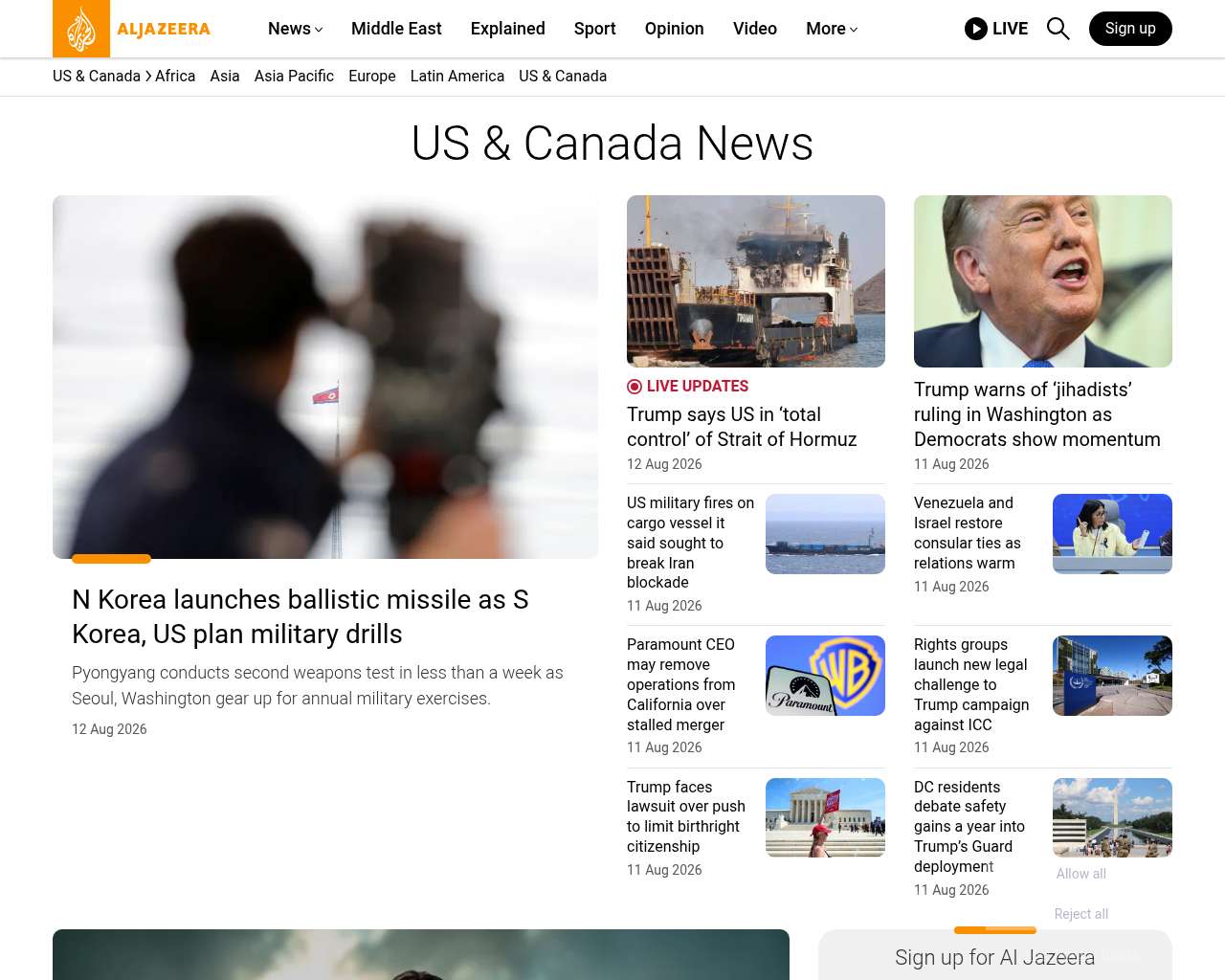The width and height of the screenshot is (1225, 980).
Task: Click the Sign up button
Action: coord(1130,29)
